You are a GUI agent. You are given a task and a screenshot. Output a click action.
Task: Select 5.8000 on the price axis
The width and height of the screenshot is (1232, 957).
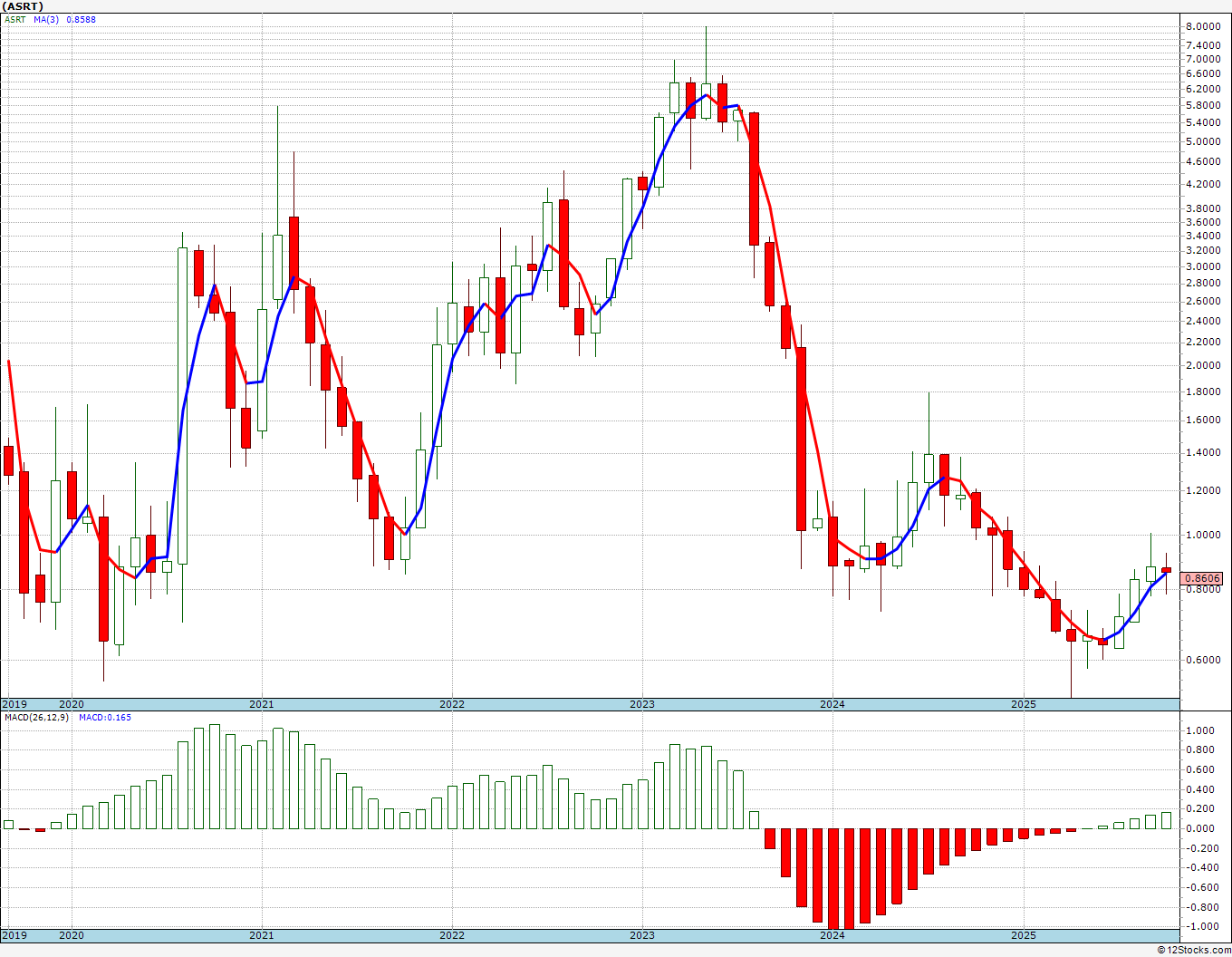click(1202, 105)
